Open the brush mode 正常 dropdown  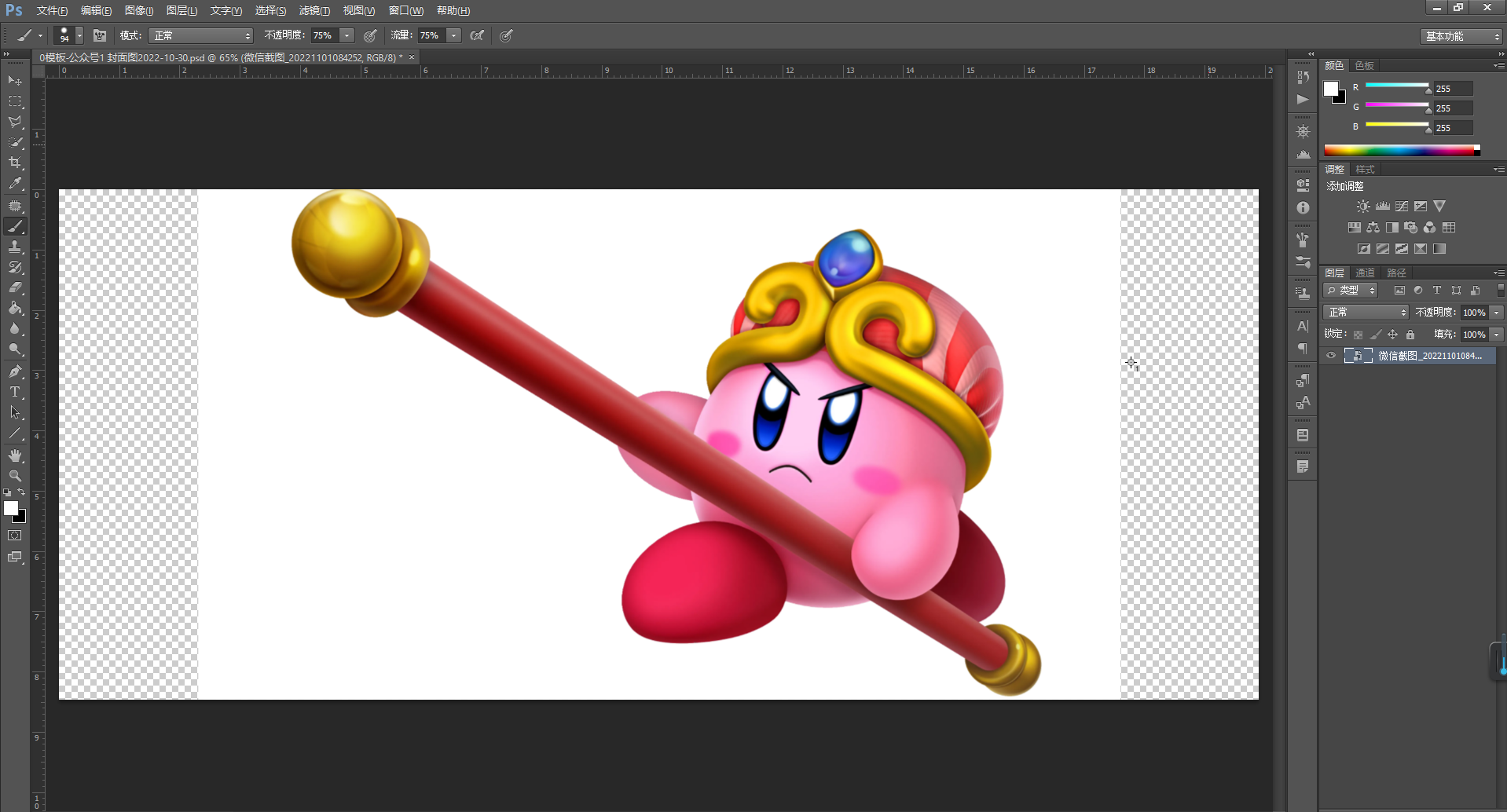[200, 35]
